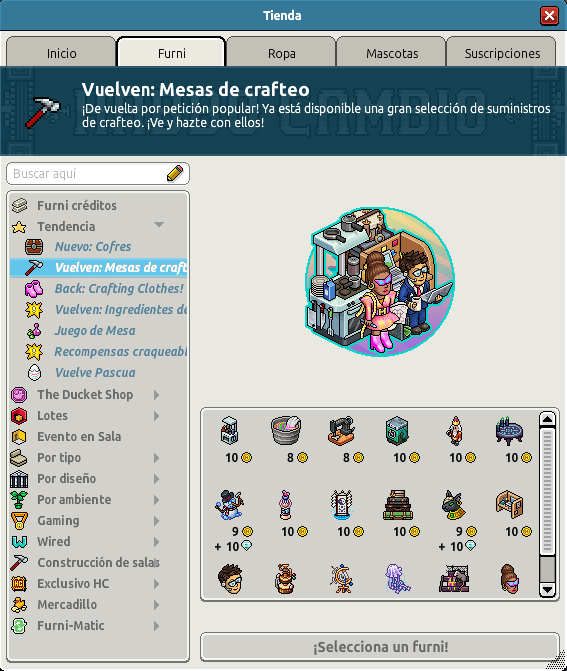Click into the Buscar aquí search field

point(88,174)
